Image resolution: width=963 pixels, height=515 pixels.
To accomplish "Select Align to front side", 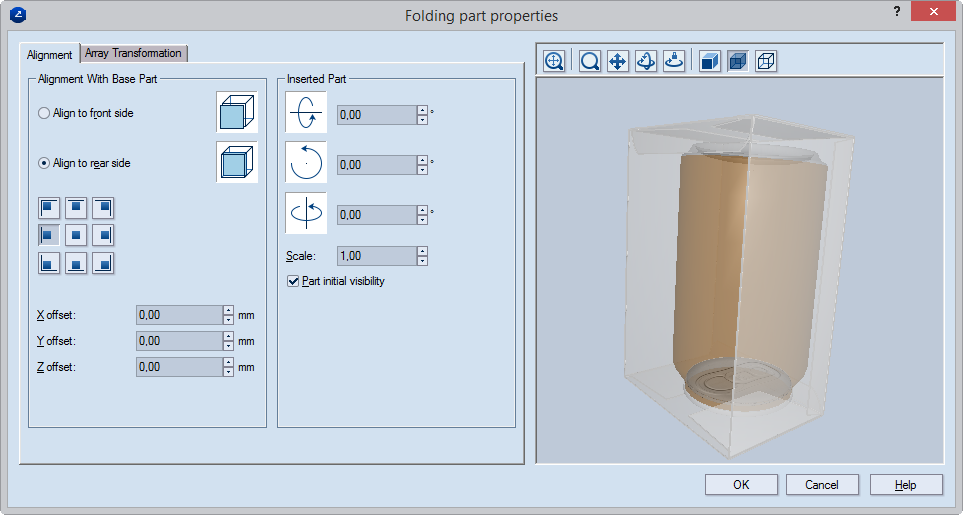I will tap(44, 114).
